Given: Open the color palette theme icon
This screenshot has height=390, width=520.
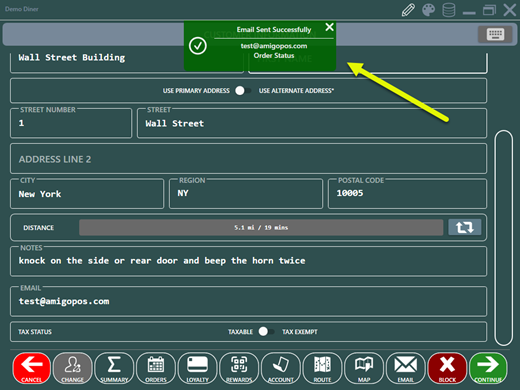Looking at the screenshot, I should pyautogui.click(x=429, y=10).
